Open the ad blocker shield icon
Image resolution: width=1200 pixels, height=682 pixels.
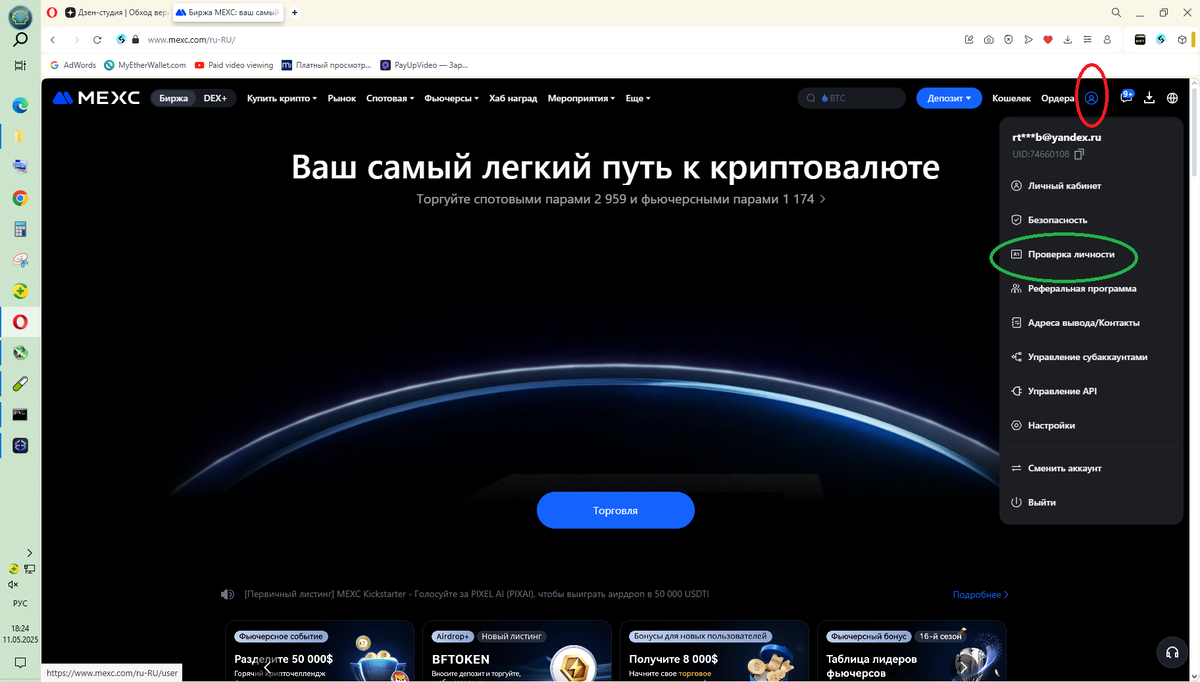click(x=1008, y=40)
